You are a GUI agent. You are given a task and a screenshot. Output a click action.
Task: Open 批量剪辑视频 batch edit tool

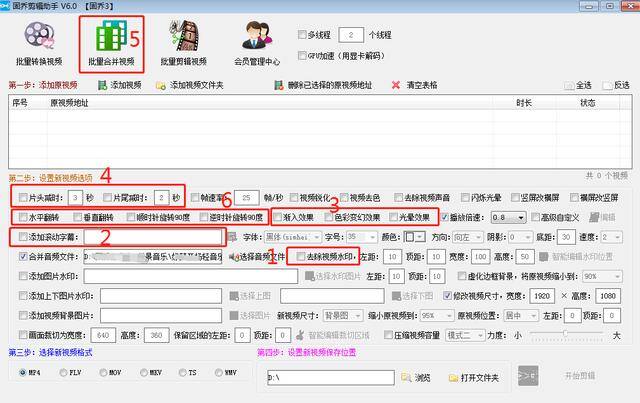pyautogui.click(x=184, y=44)
